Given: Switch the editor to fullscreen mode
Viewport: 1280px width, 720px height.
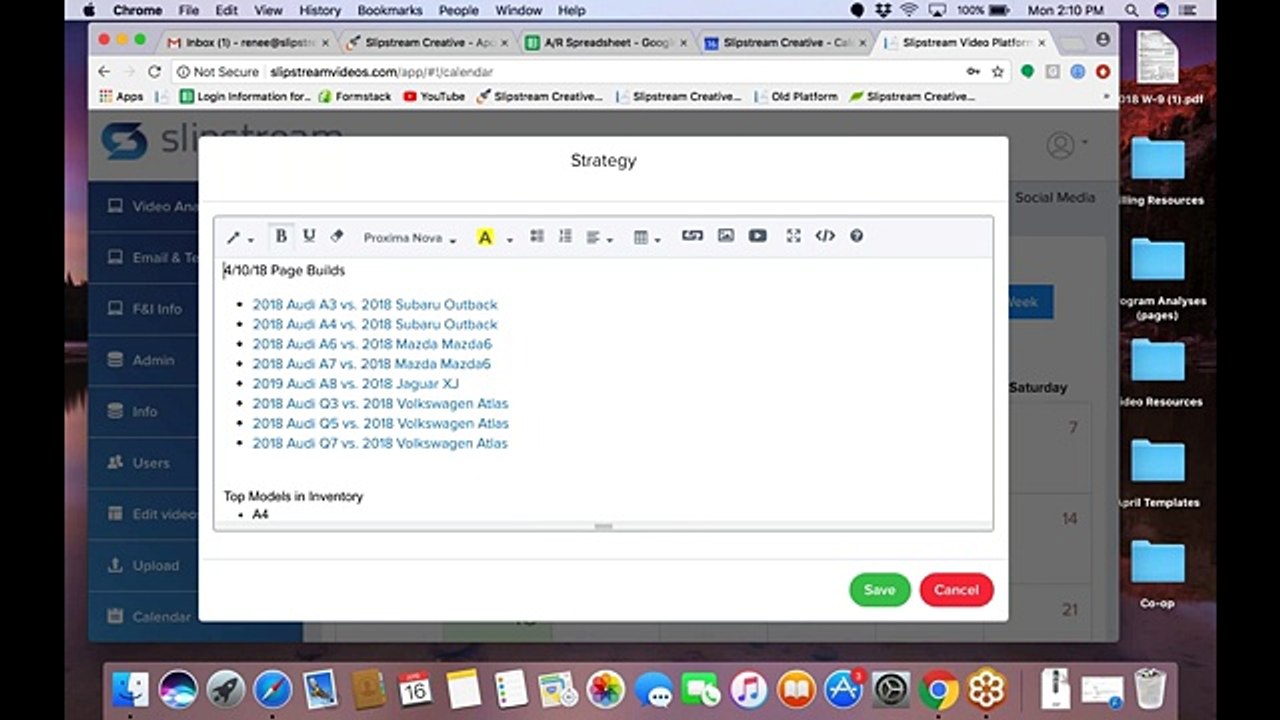Looking at the screenshot, I should [793, 236].
